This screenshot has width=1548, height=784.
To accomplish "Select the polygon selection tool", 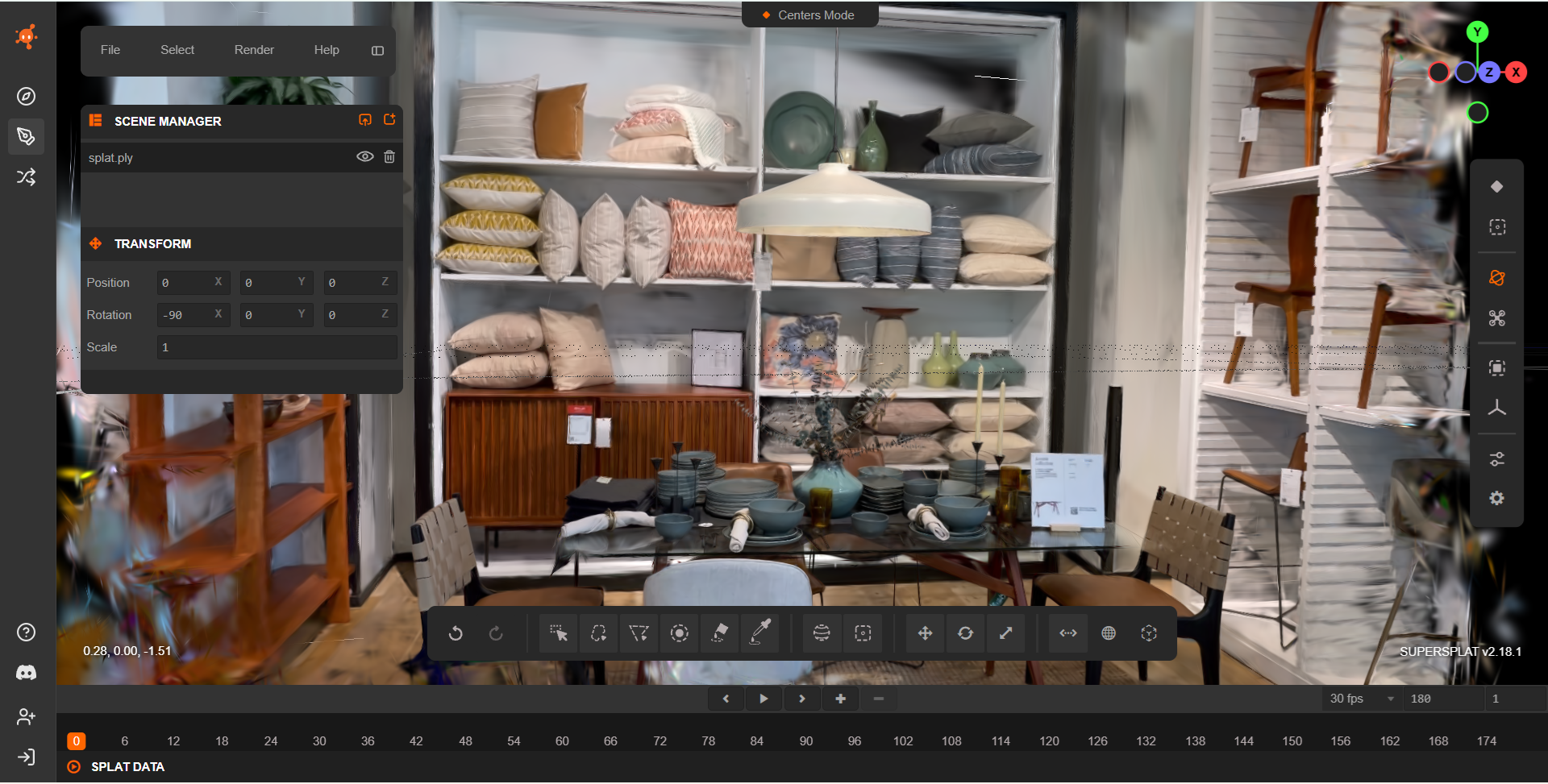I will pos(639,634).
